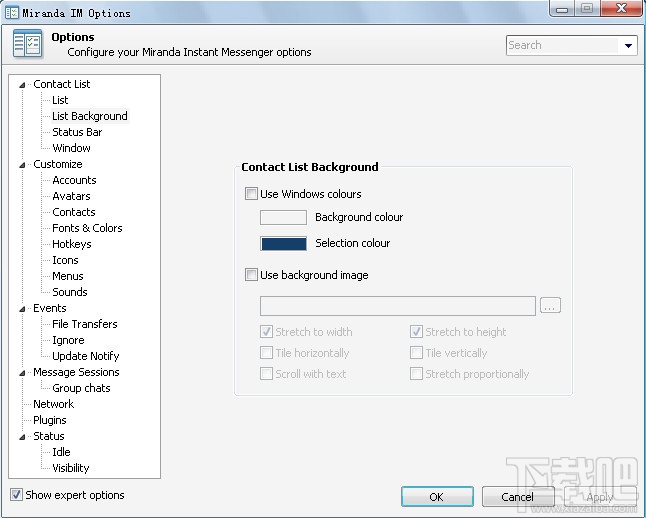Open Icons options page
646x518 pixels.
pos(65,260)
